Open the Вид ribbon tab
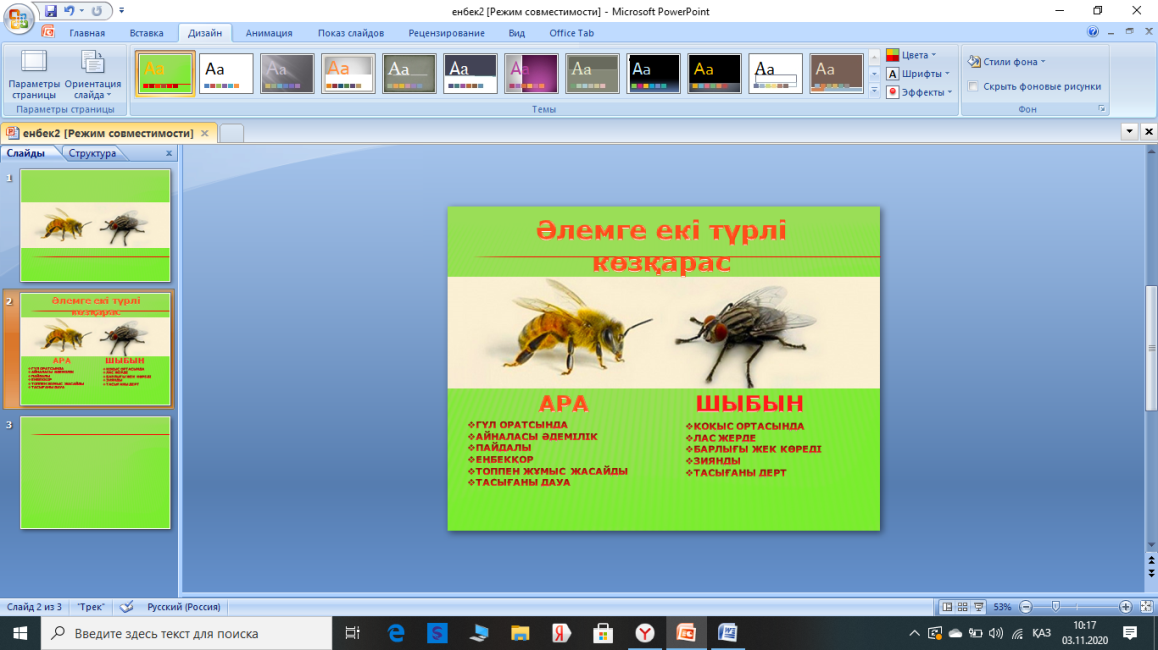This screenshot has height=650, width=1158. pos(516,33)
